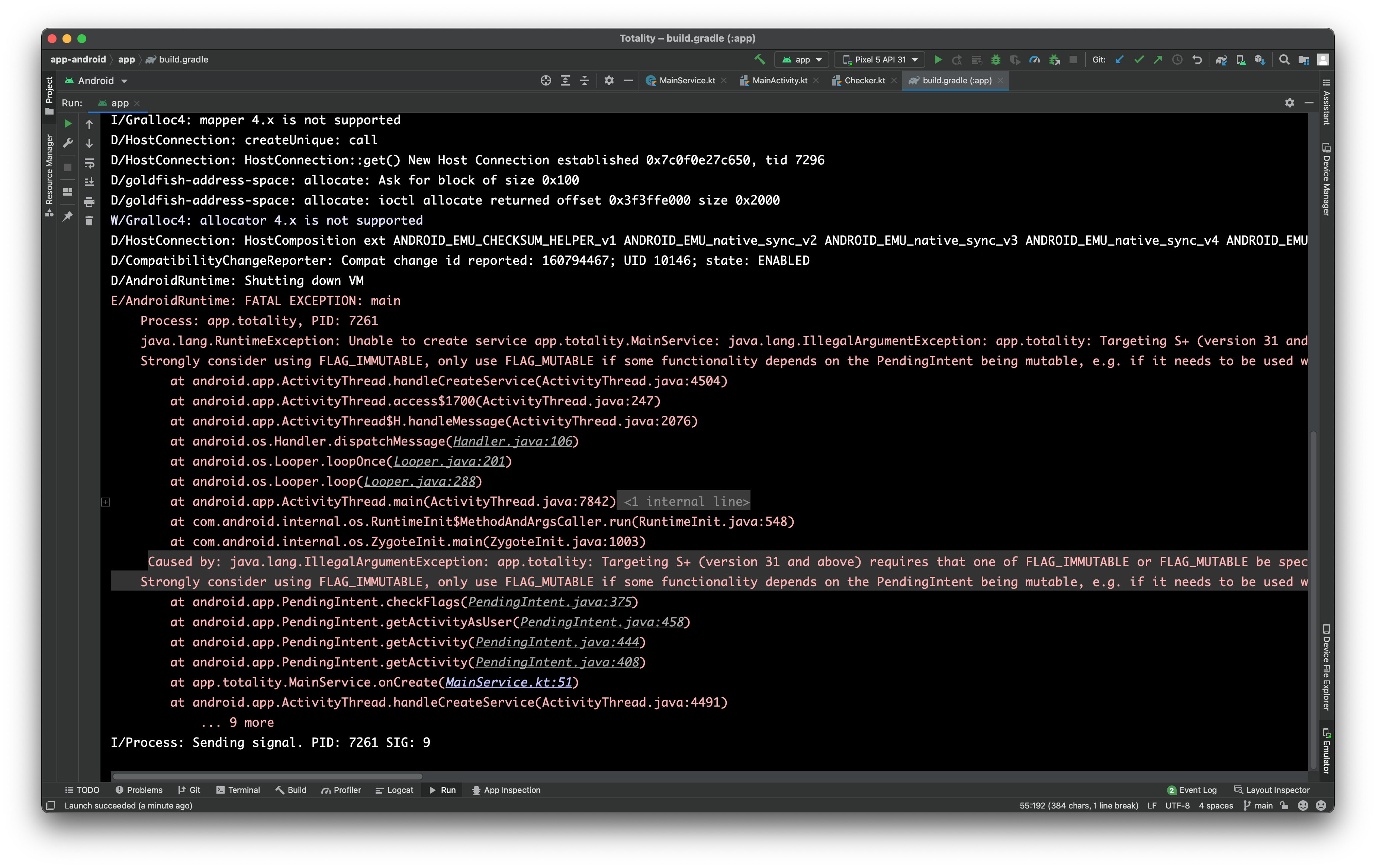Click Git Commit green checkmark
Viewport: 1376px width, 868px height.
[1139, 60]
